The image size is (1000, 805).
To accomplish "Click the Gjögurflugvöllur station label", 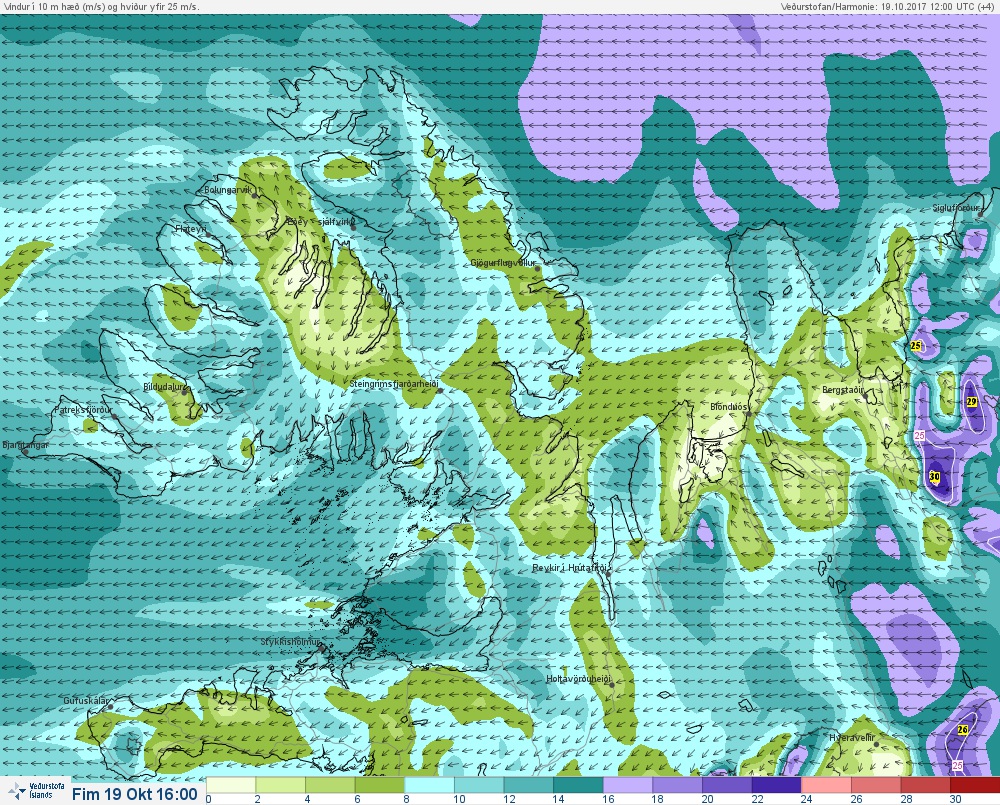I will [x=503, y=263].
